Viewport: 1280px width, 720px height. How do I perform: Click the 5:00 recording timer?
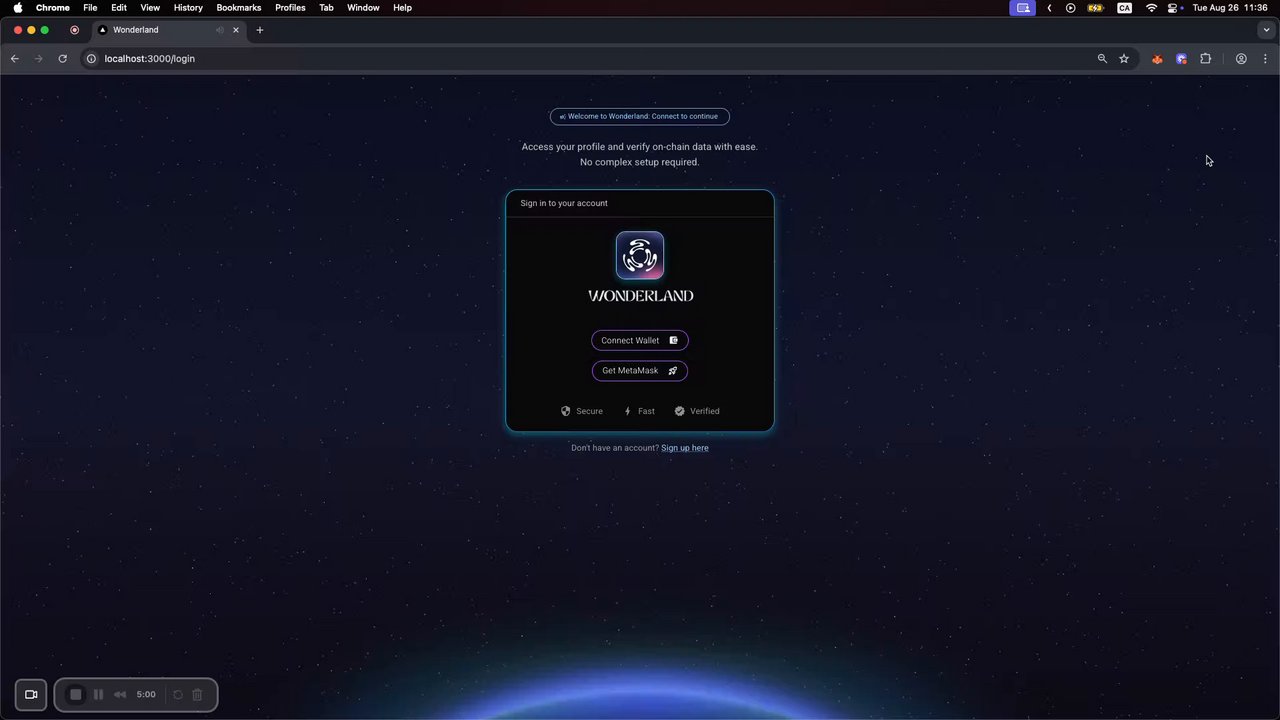coord(146,695)
